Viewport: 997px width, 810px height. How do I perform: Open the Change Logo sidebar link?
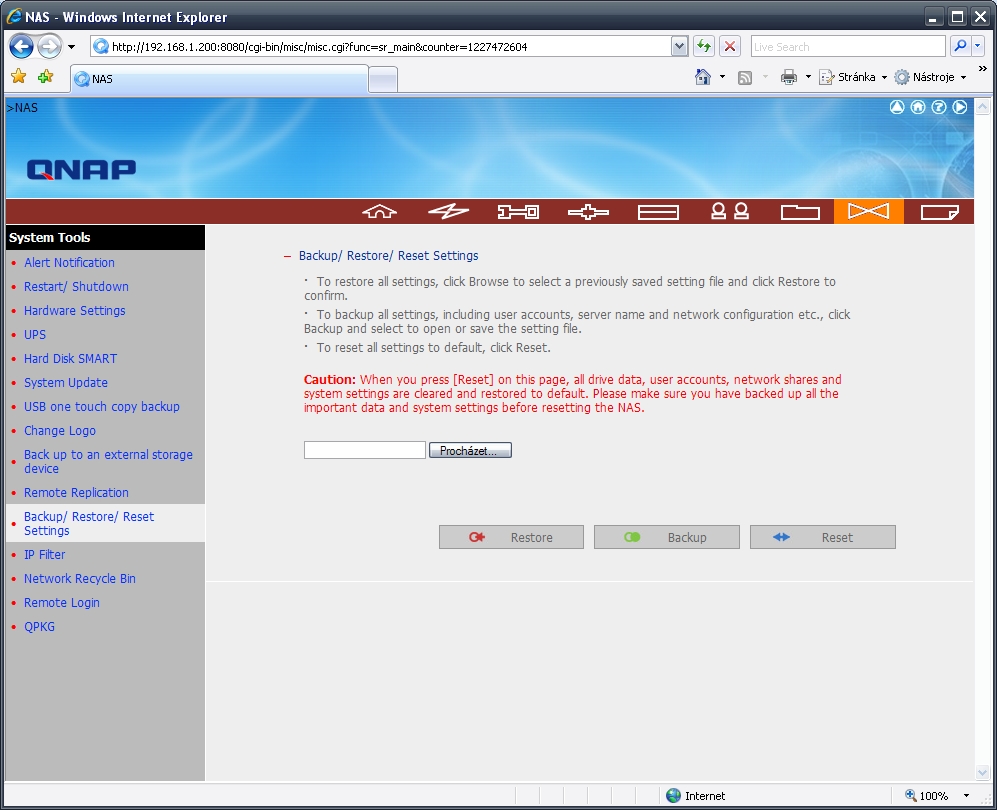click(x=60, y=430)
